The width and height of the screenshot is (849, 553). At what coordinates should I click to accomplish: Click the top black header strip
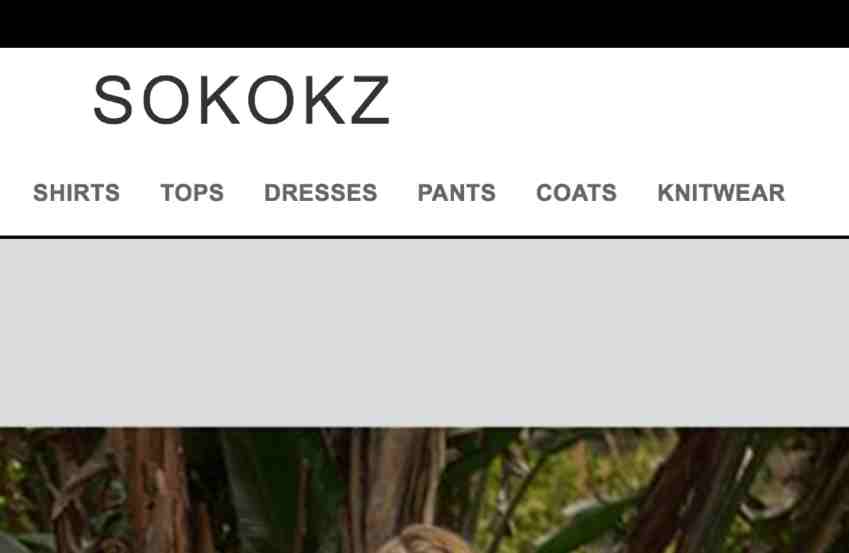coord(424,23)
